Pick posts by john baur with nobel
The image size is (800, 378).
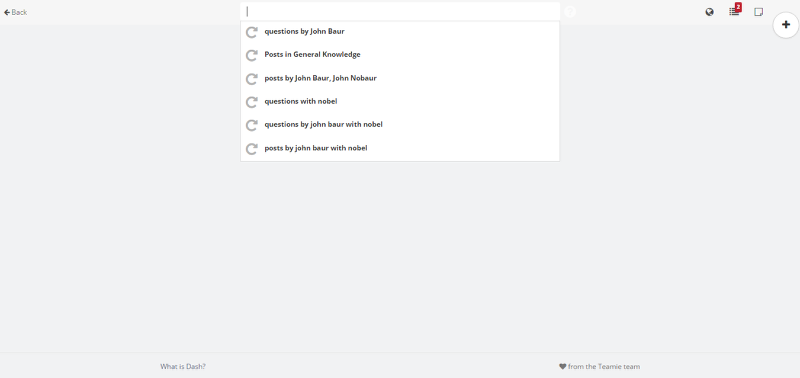click(x=400, y=148)
